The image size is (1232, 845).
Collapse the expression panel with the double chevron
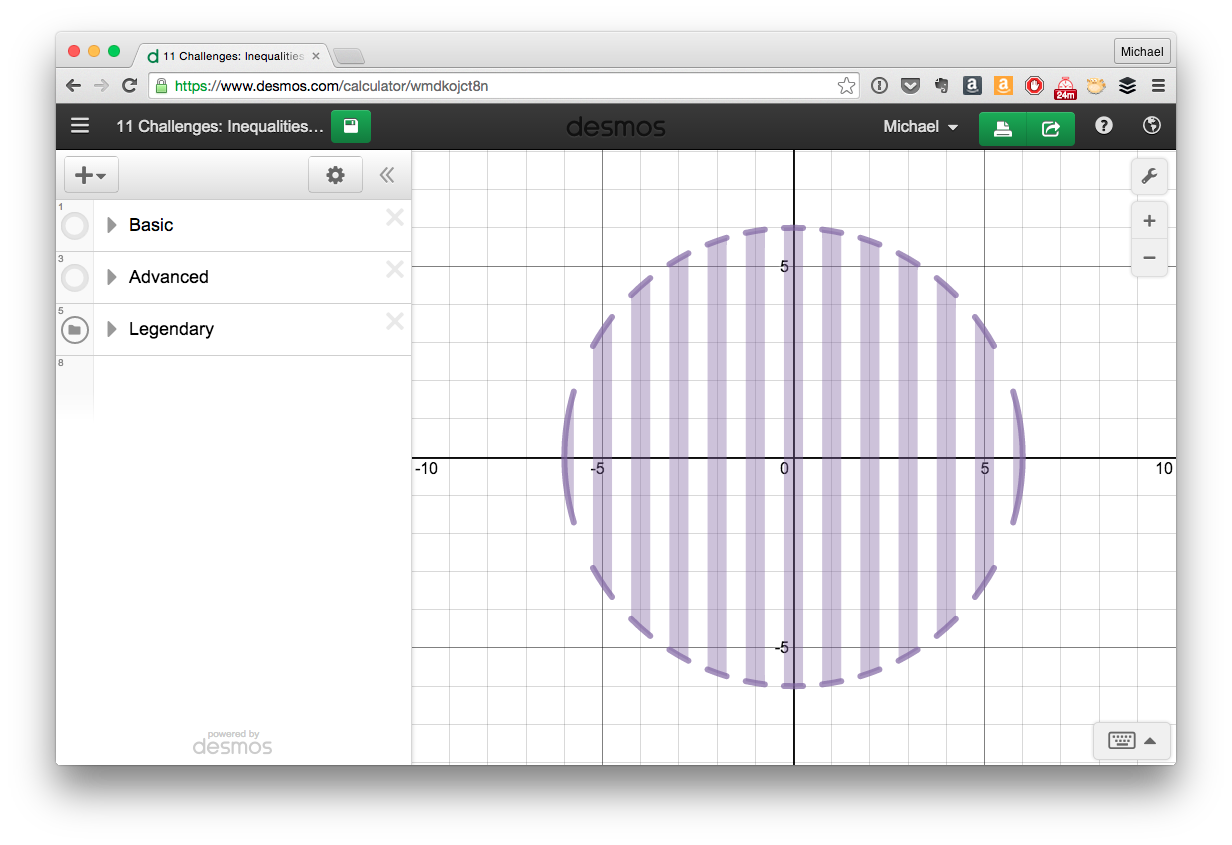click(387, 175)
